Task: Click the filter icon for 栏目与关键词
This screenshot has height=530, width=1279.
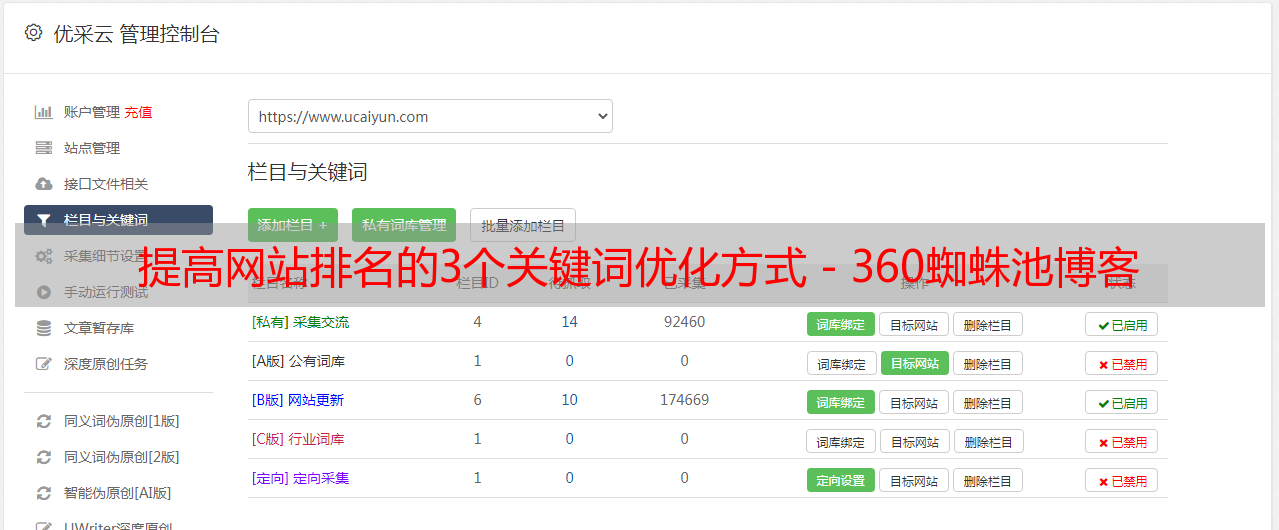Action: coord(44,220)
